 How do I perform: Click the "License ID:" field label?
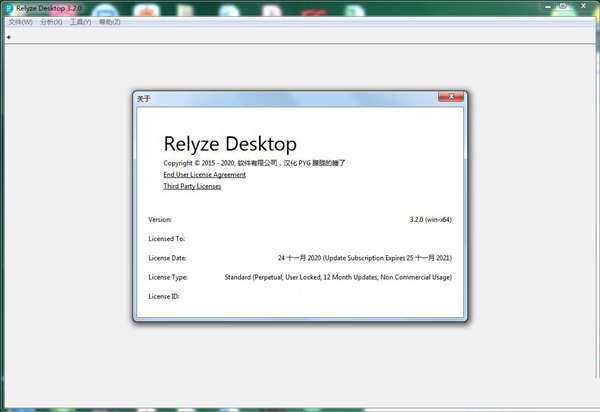pyautogui.click(x=163, y=296)
